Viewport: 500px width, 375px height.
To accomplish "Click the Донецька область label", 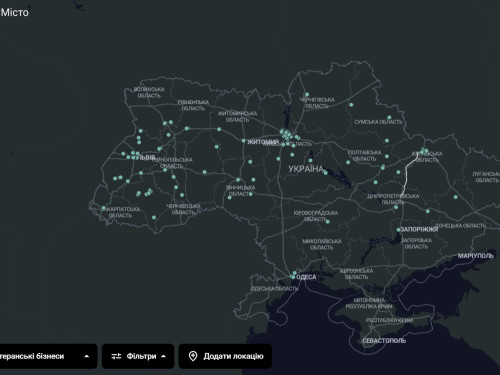I will [460, 226].
